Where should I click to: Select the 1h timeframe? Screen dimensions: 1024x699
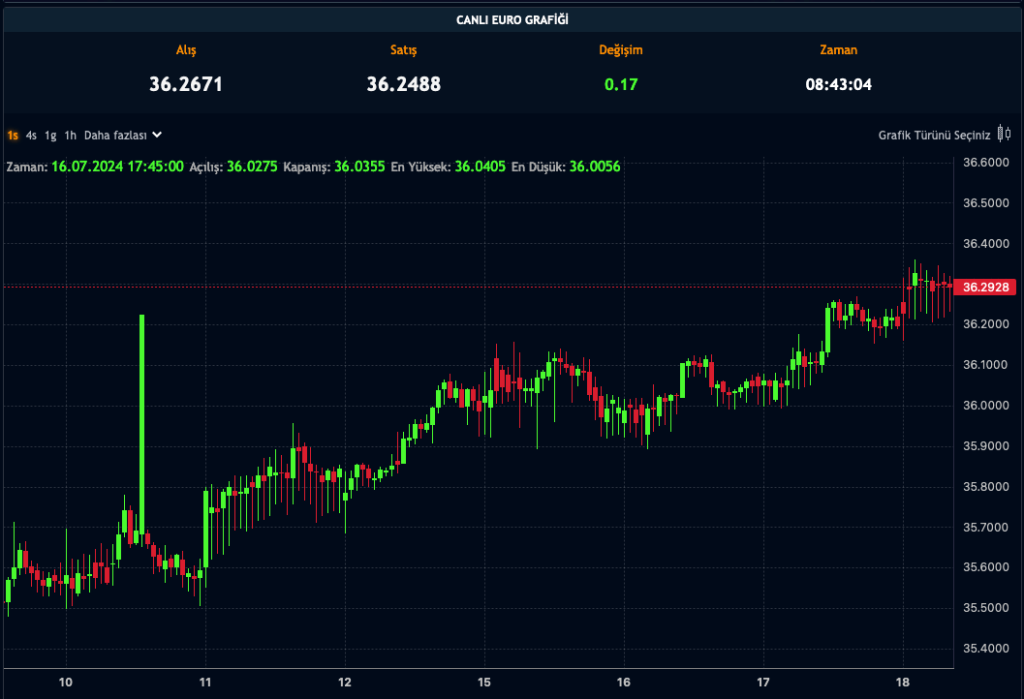71,135
